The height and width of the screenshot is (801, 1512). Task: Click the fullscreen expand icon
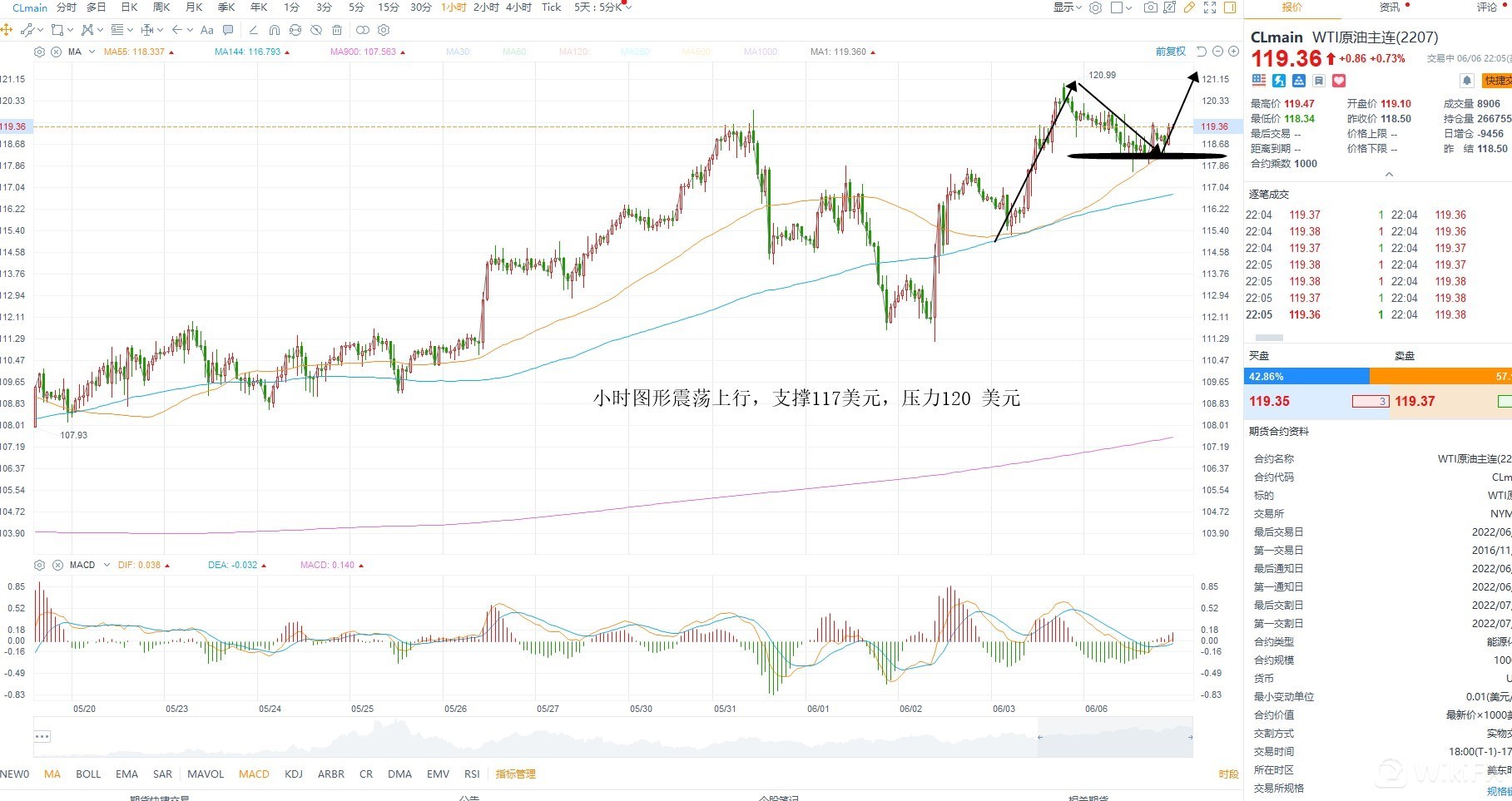click(x=1210, y=7)
